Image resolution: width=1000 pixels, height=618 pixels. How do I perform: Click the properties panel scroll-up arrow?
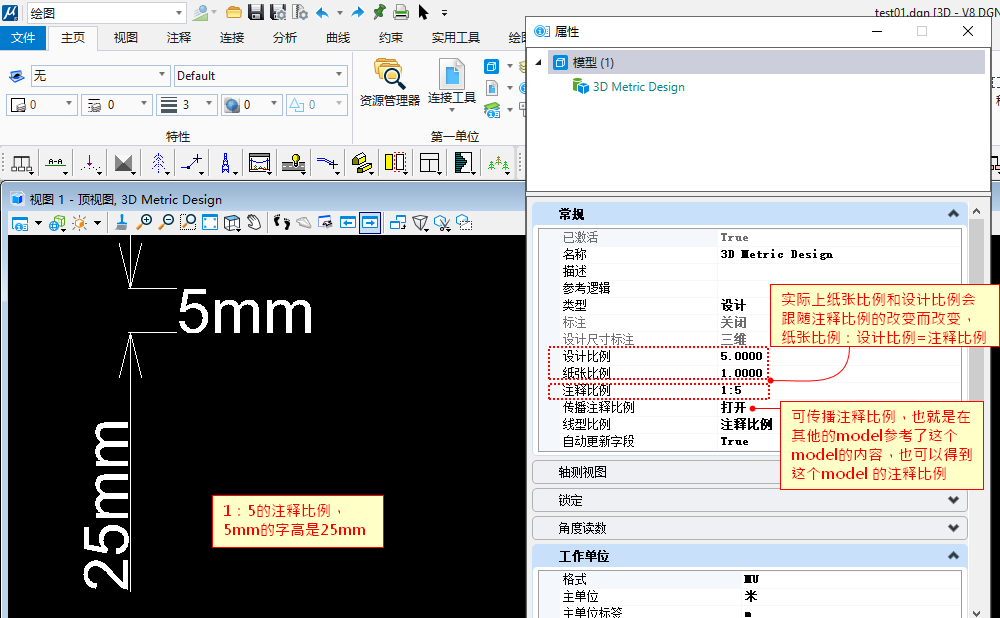pos(976,211)
